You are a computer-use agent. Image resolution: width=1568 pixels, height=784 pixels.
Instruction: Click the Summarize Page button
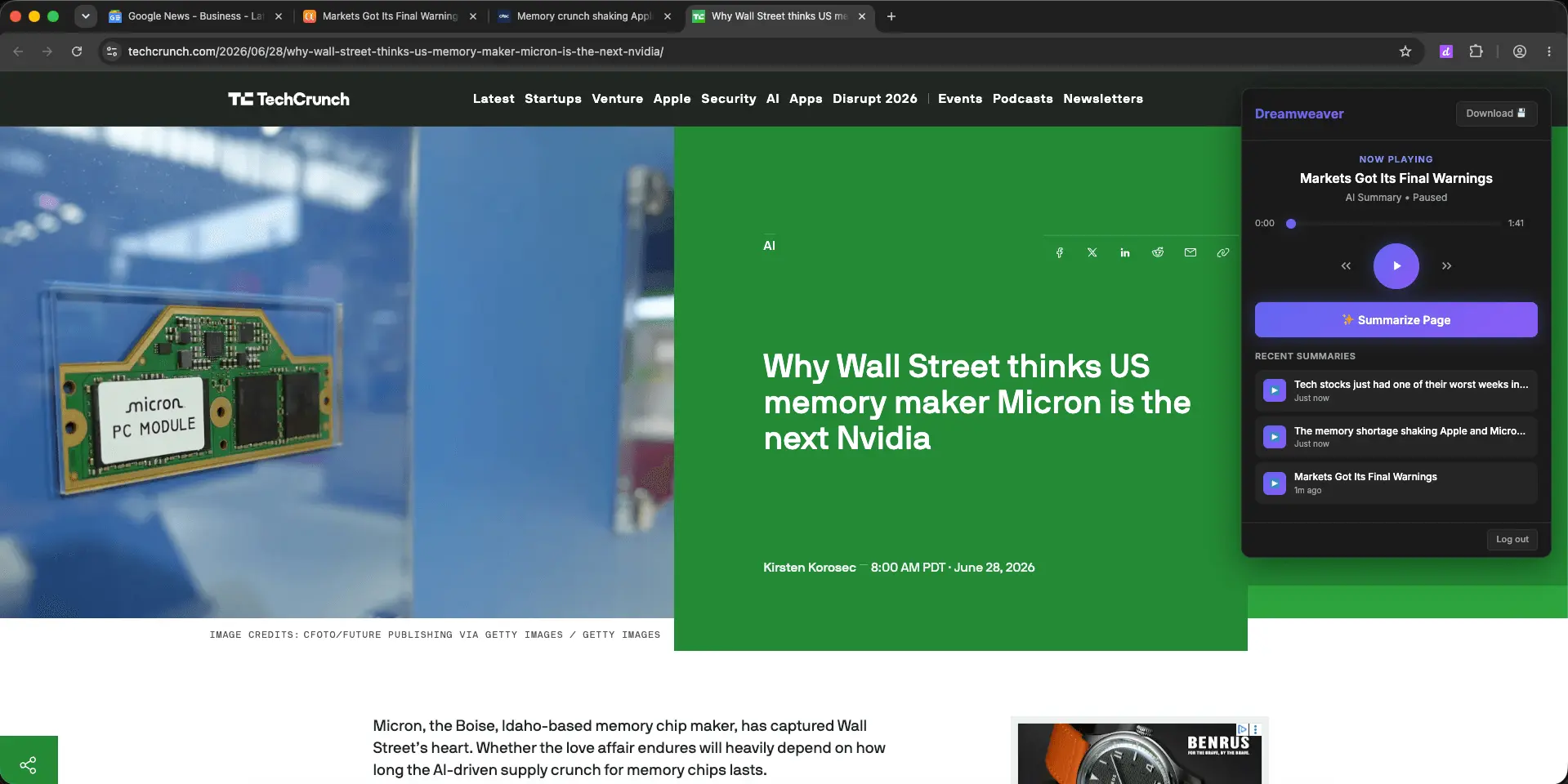coord(1396,320)
